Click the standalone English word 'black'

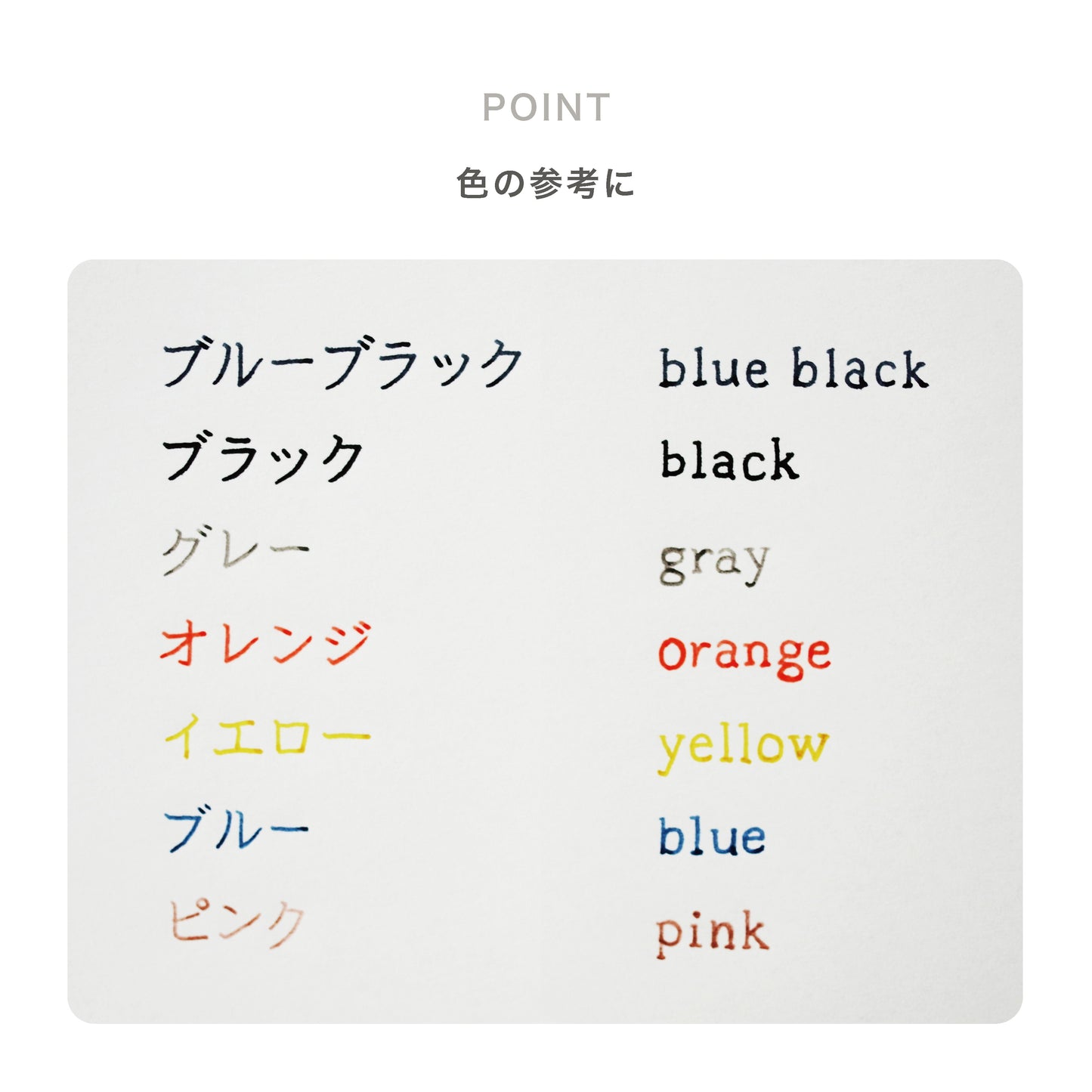coord(729,459)
